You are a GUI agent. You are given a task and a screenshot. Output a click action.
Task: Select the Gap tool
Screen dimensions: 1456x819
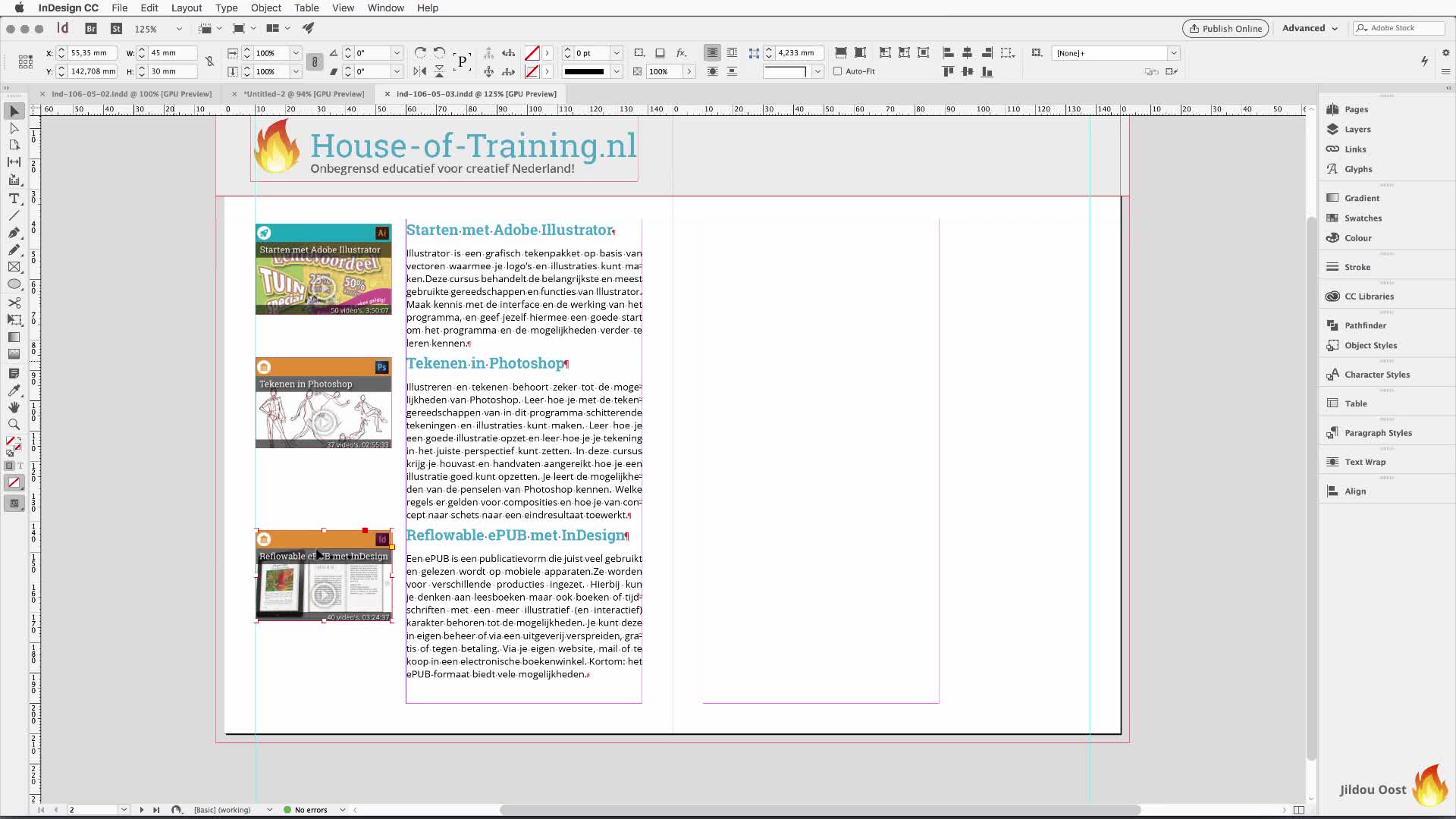14,162
